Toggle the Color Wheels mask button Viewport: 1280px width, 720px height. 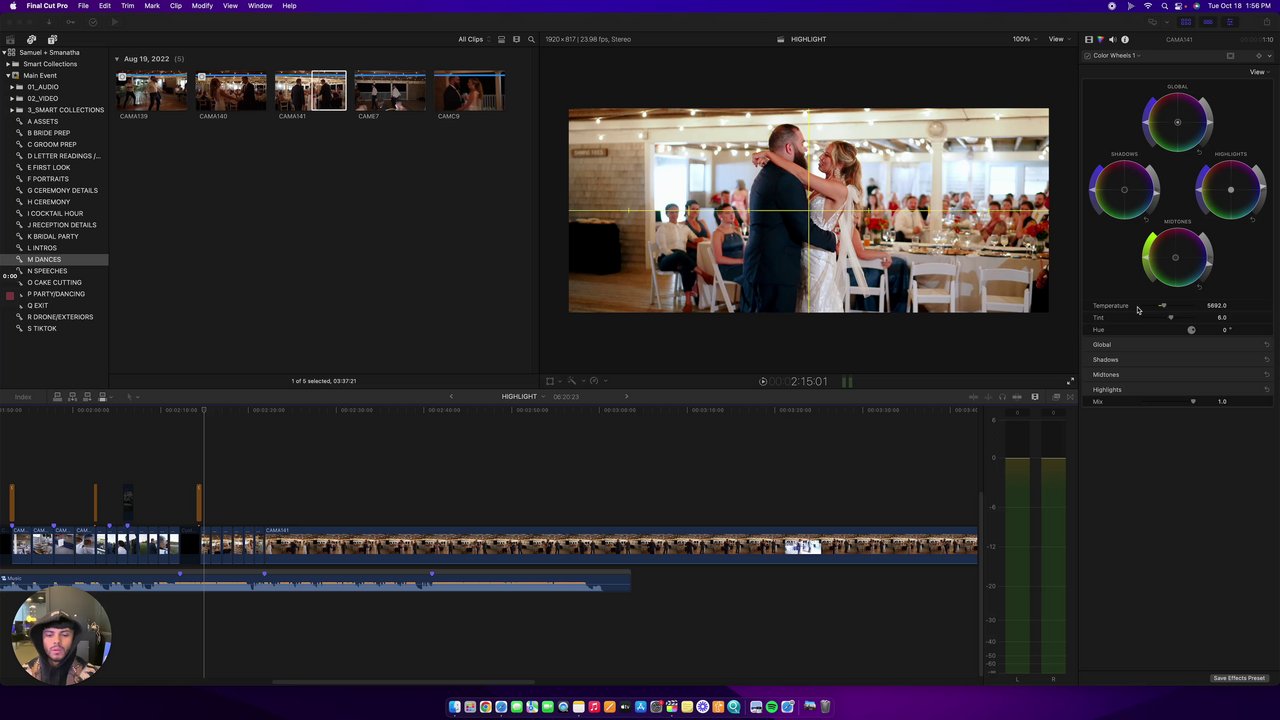point(1230,56)
